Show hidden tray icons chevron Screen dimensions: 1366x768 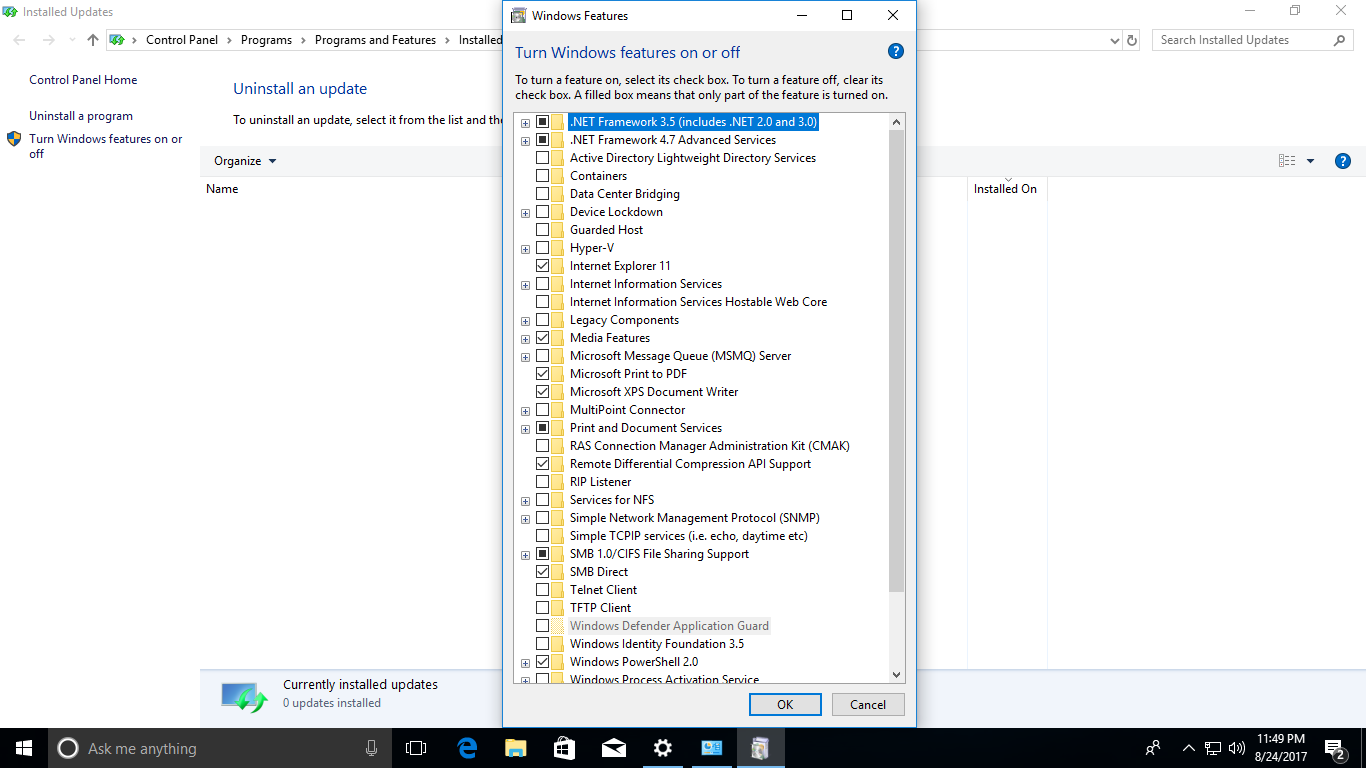tap(1188, 748)
